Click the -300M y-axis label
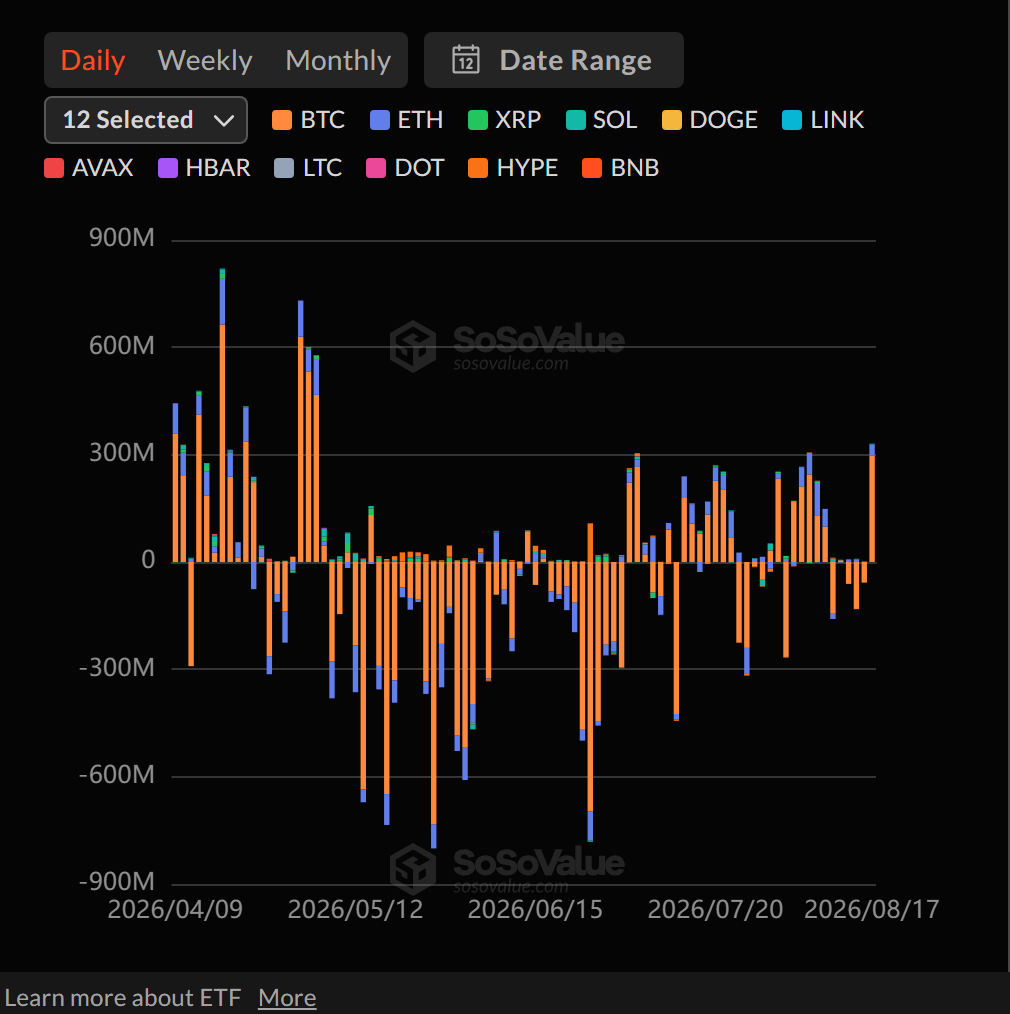Screen dimensions: 1010x1014 coord(116,667)
